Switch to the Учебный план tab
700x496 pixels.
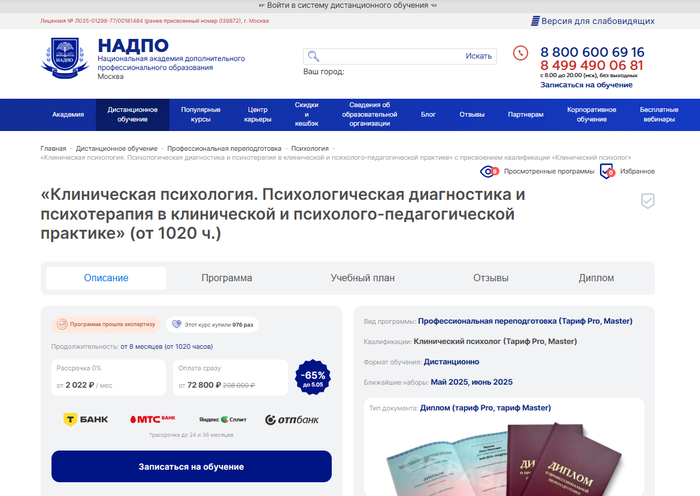click(362, 278)
